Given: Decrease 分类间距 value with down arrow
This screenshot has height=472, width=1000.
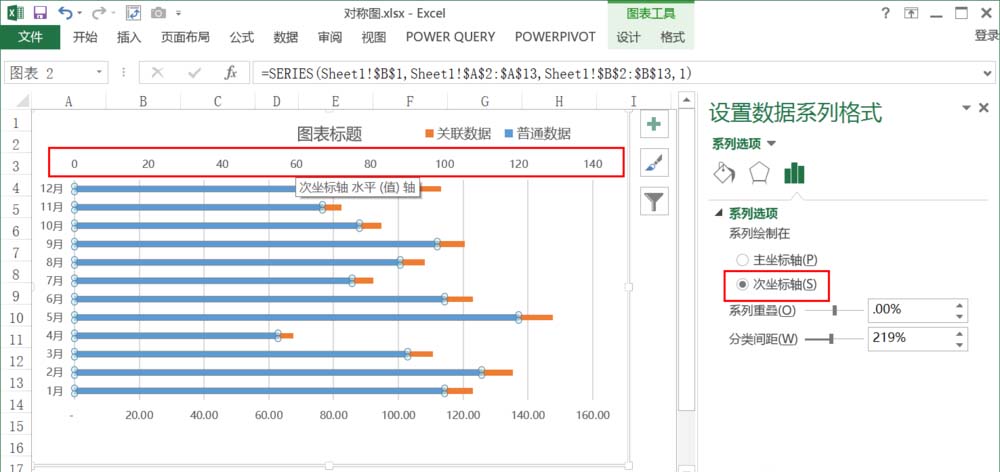Looking at the screenshot, I should click(959, 345).
